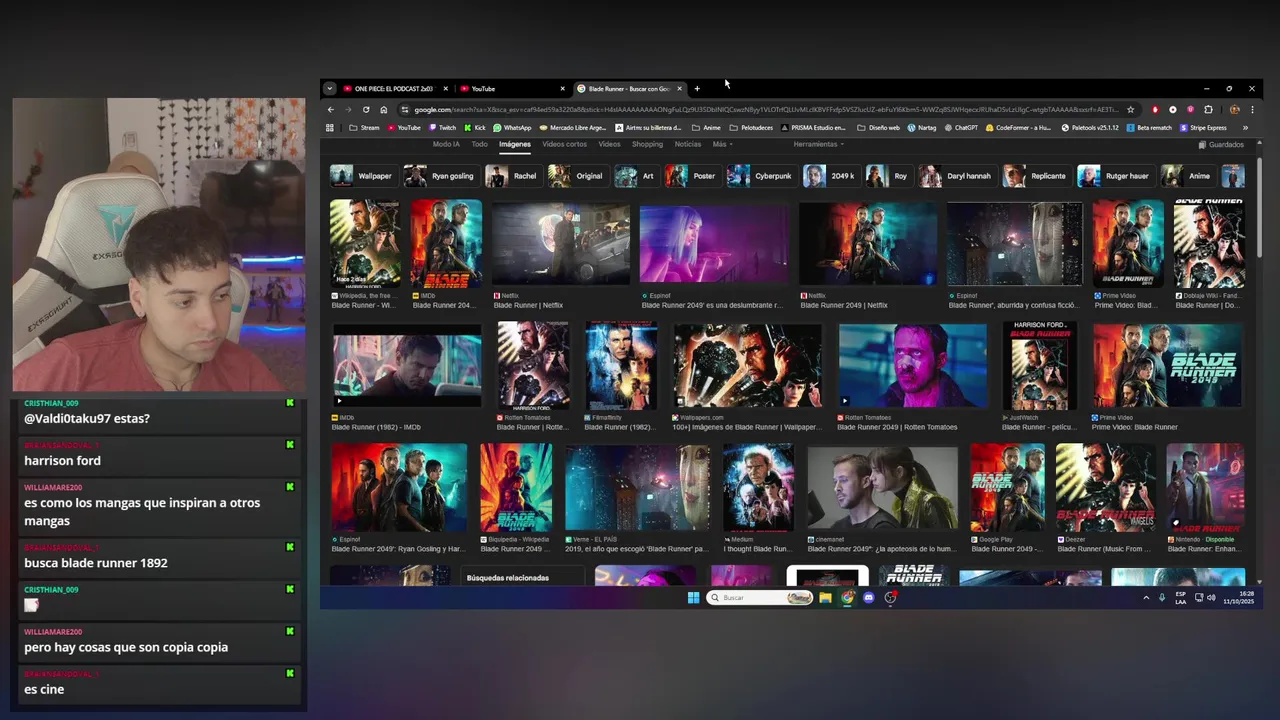Click the Windows taskbar Buscar search box
1280x720 pixels.
759,598
